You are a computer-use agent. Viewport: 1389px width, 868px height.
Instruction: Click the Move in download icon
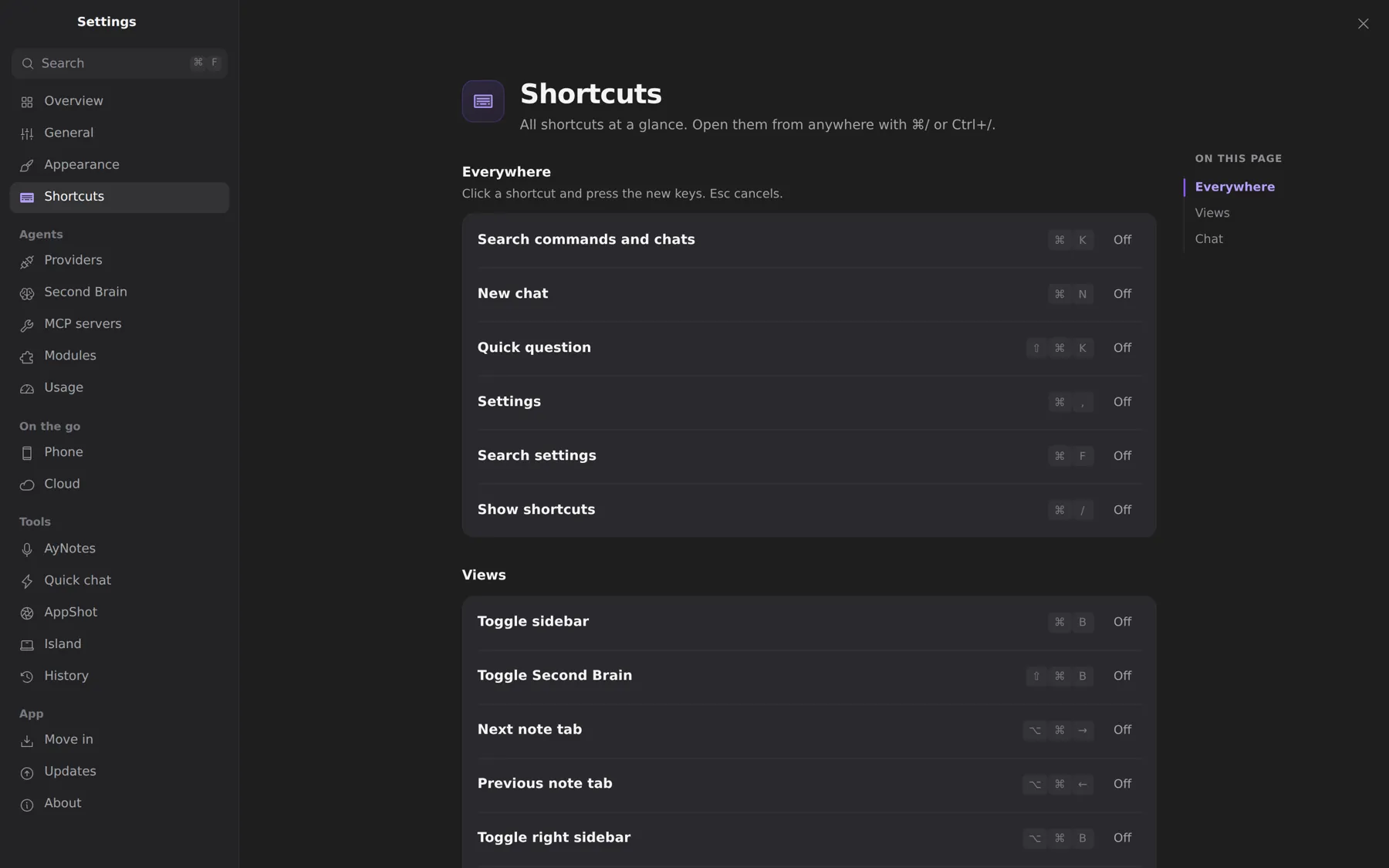(27, 740)
